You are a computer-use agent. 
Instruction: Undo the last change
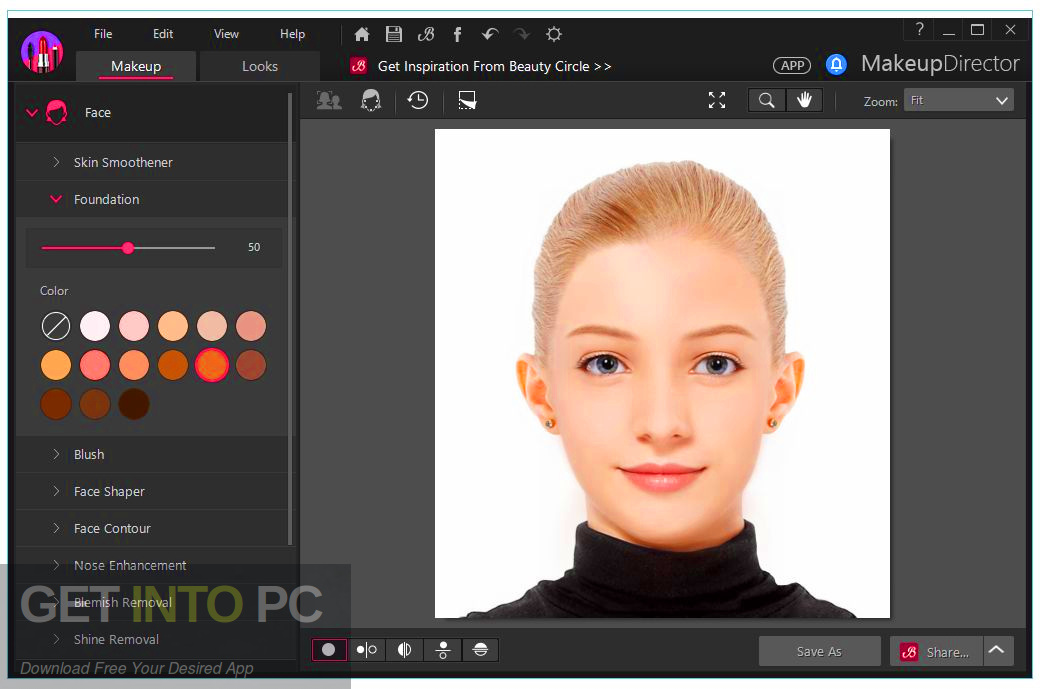click(x=489, y=34)
